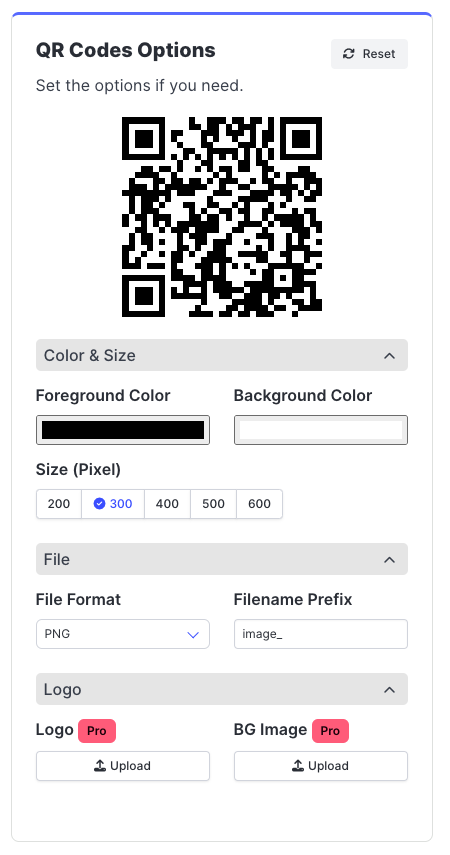450x855 pixels.
Task: Open the black Foreground Color swatch
Action: (x=123, y=430)
